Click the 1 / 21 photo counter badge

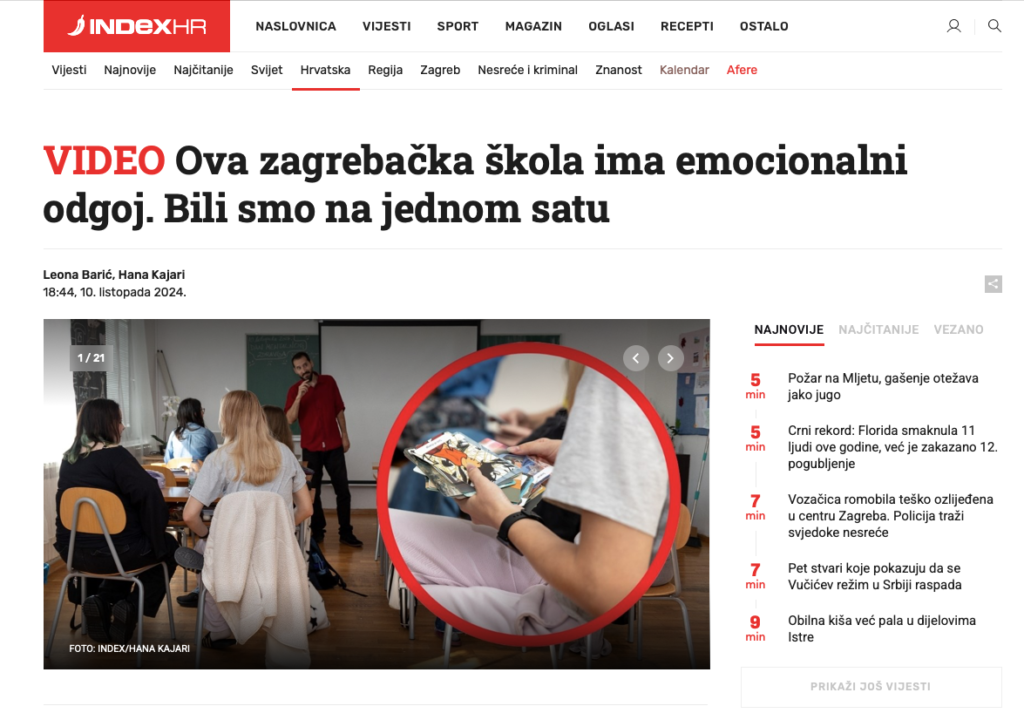tap(91, 358)
